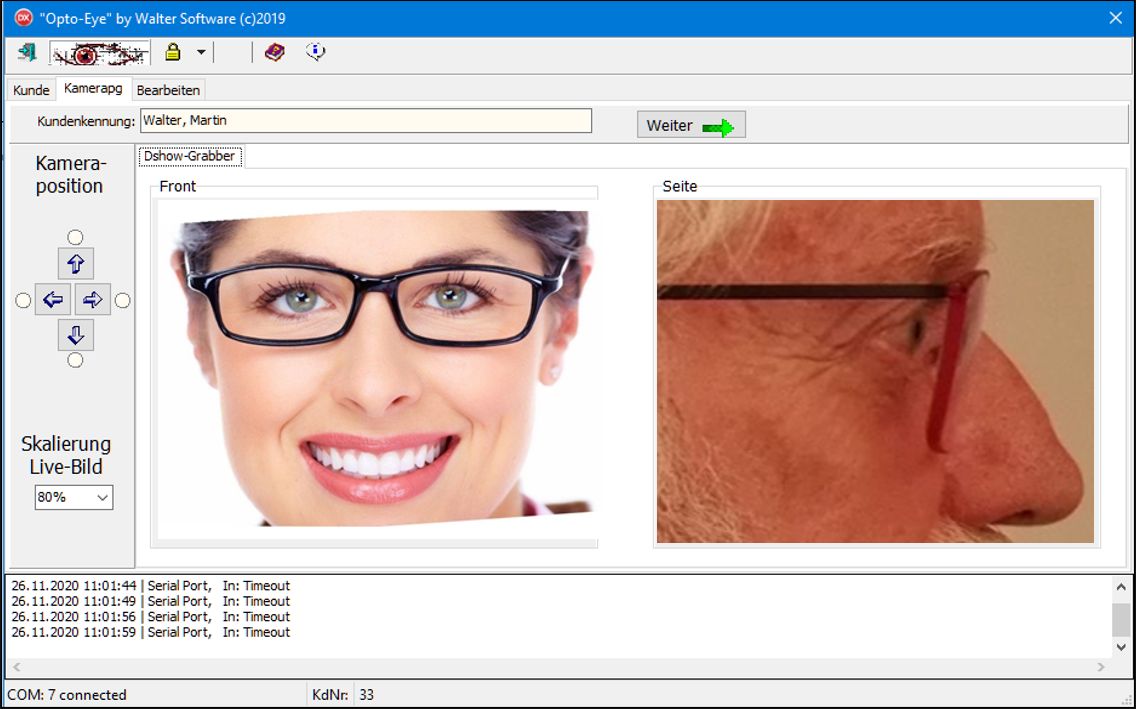Click the KdNr value 33 in status bar
Screen dimensions: 1141x709
[x=367, y=695]
